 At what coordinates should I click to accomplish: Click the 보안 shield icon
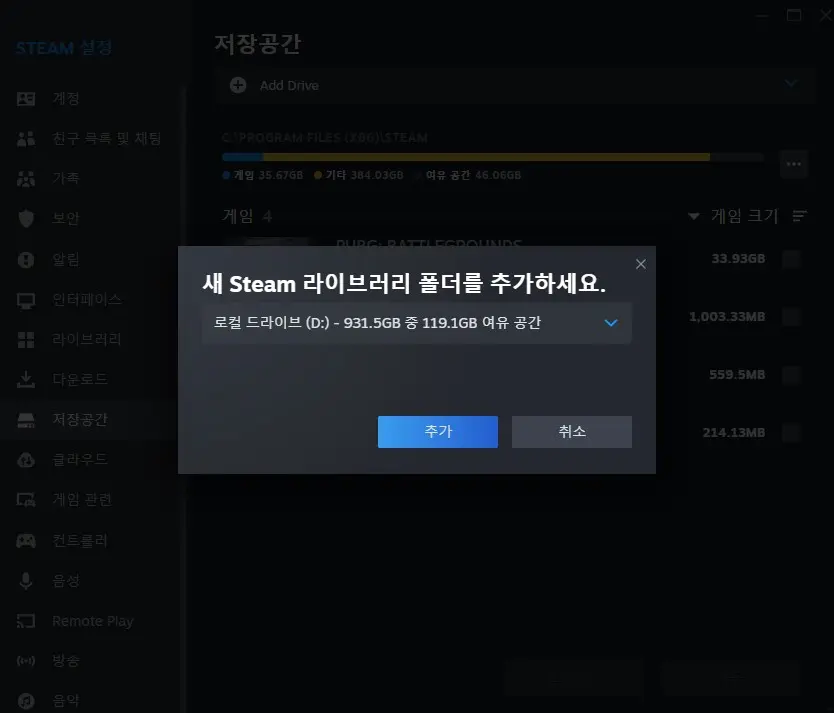tap(28, 218)
